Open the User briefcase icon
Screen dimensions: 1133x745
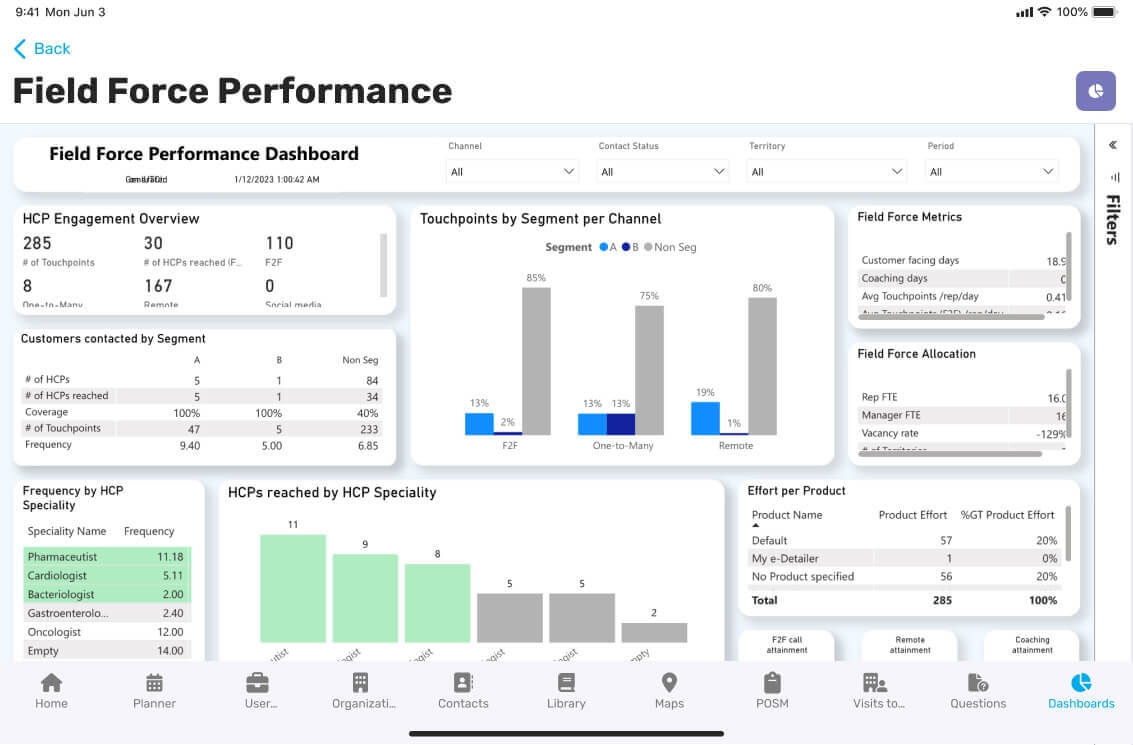click(257, 682)
